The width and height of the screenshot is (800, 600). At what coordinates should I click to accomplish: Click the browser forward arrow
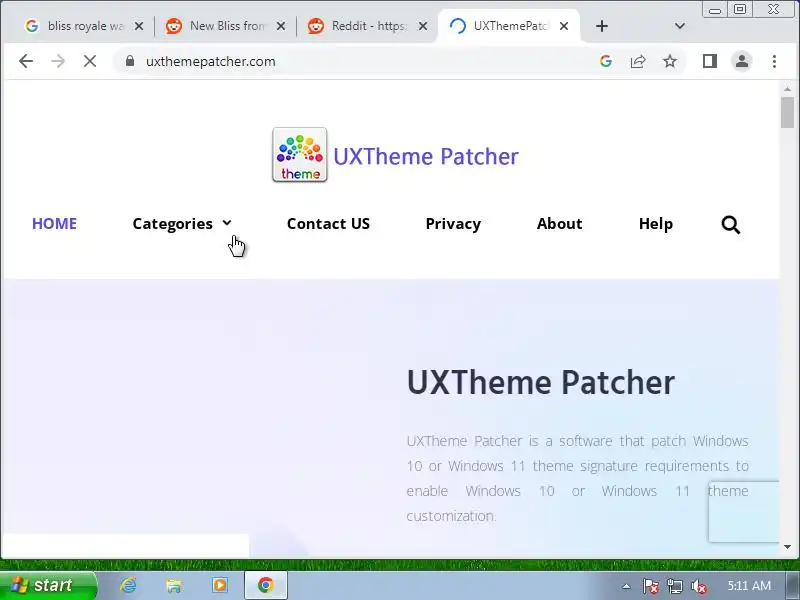(x=58, y=61)
